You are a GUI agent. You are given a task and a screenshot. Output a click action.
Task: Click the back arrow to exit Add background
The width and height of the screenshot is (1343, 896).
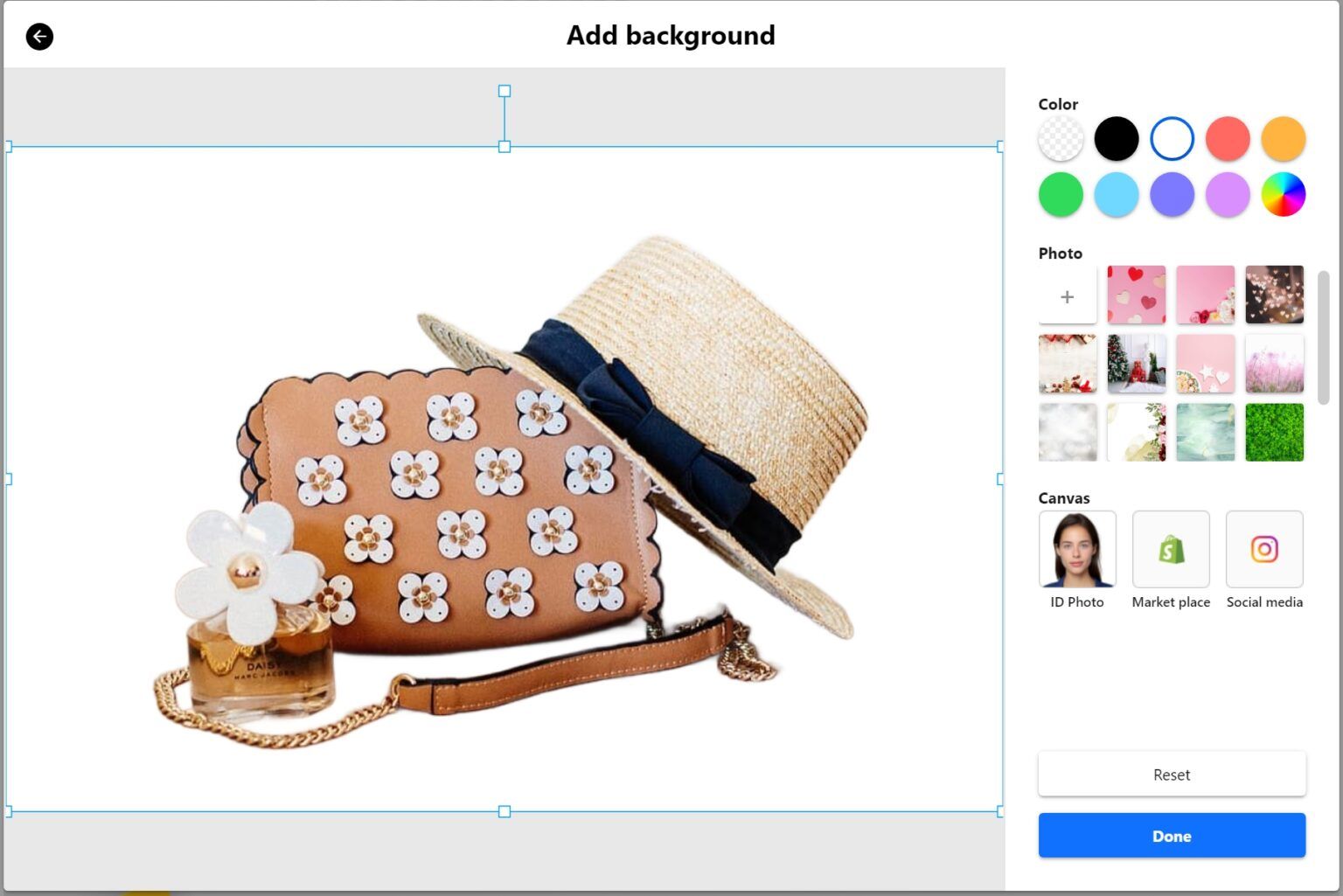tap(38, 36)
